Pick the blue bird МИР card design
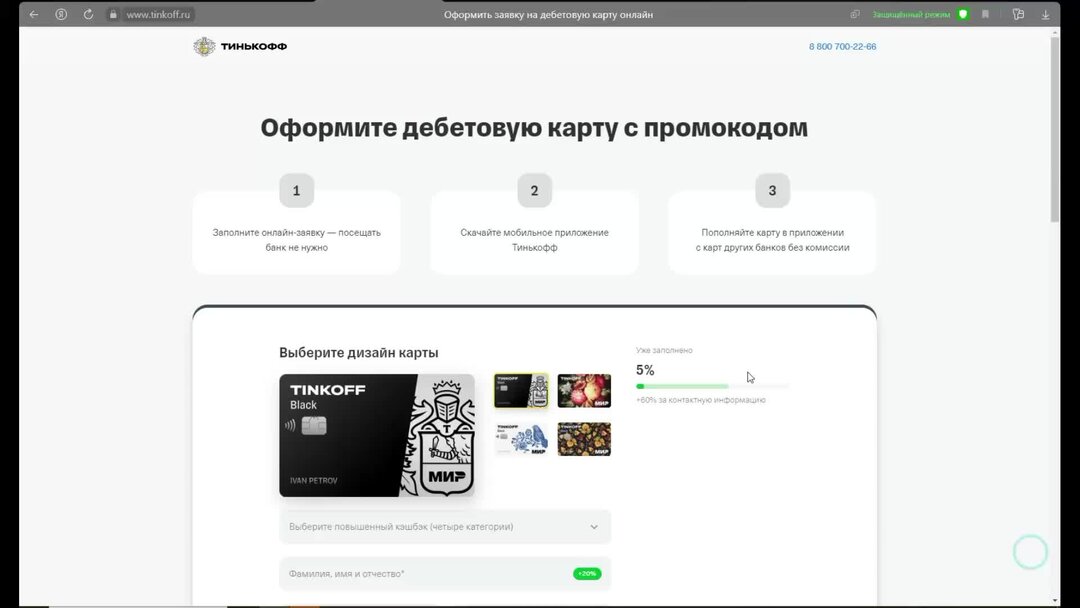 click(x=520, y=438)
